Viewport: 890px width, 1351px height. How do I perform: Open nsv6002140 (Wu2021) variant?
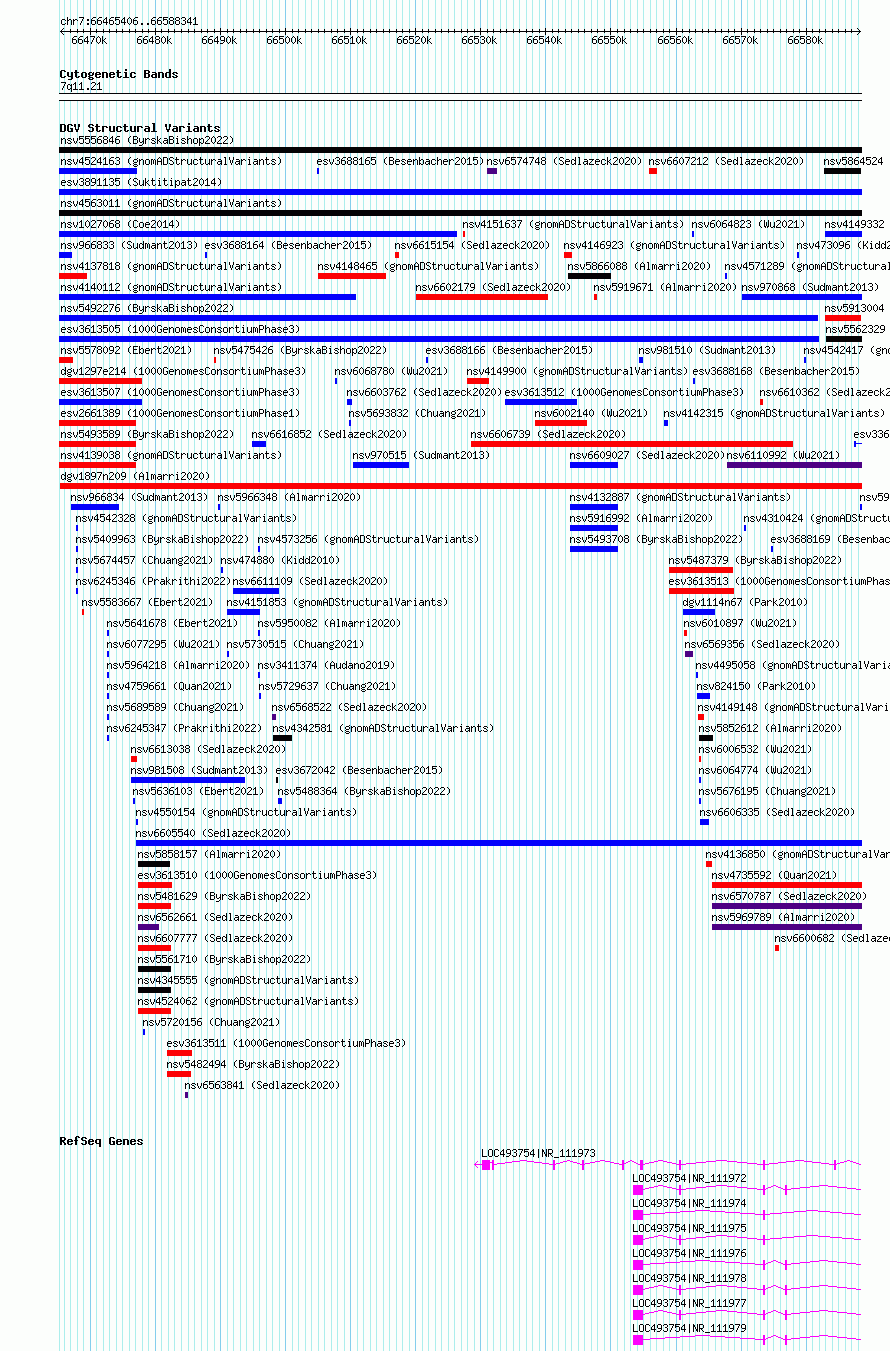[x=591, y=413]
